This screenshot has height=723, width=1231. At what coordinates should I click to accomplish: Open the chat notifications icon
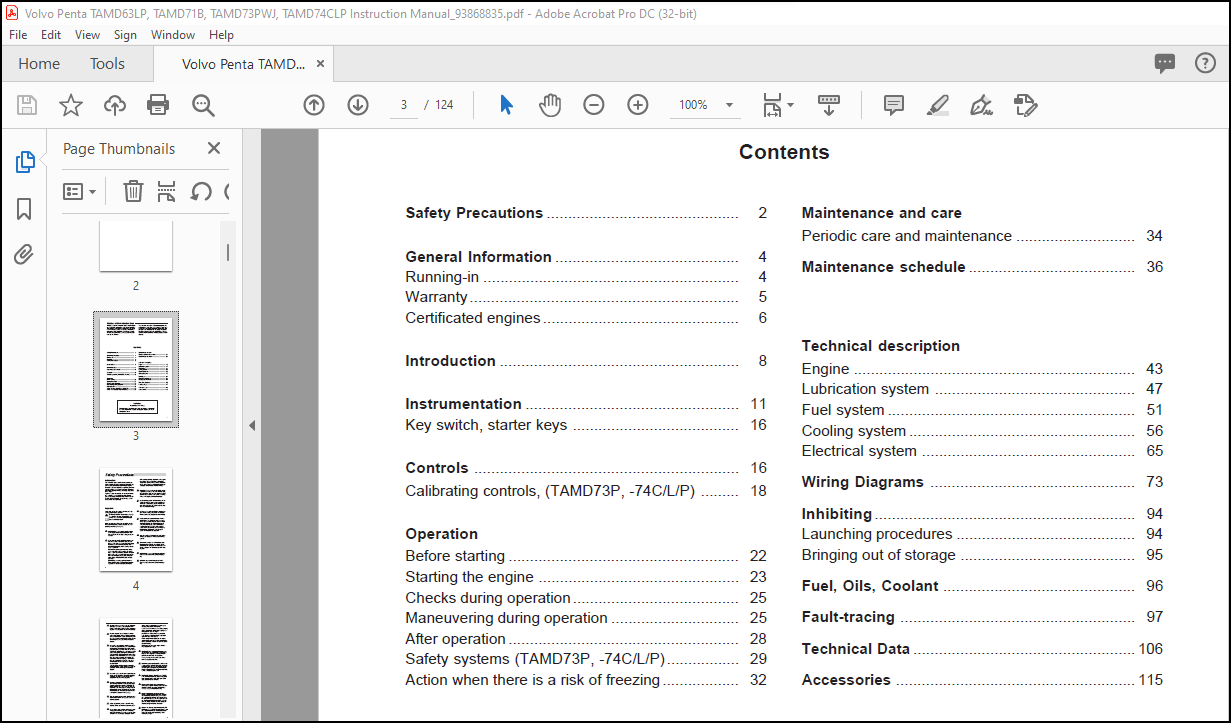[1165, 63]
